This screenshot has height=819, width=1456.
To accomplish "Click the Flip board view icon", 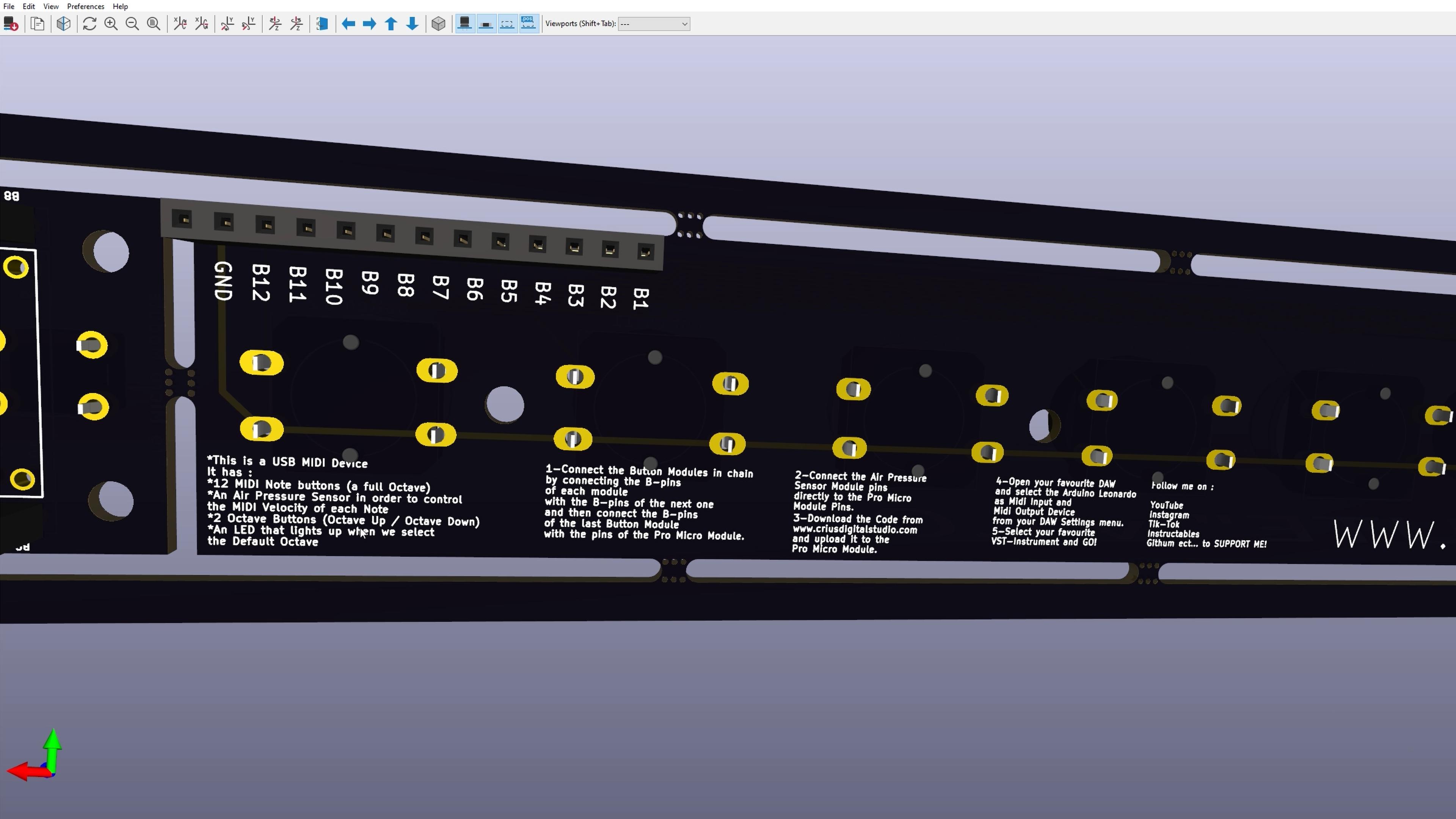I will 322,24.
